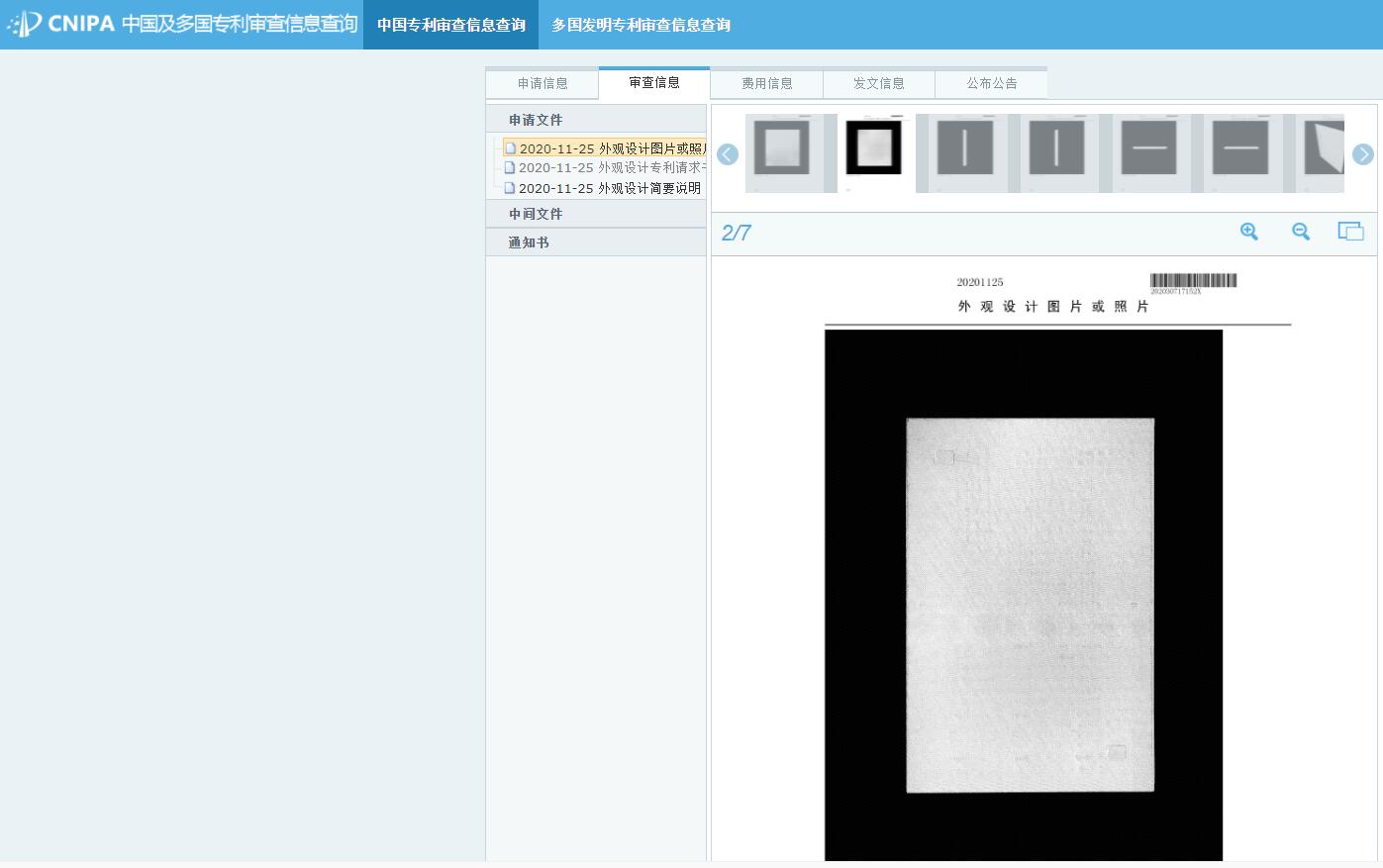Screen dimensions: 1383x868
Task: Open the 发文信息 tab
Action: point(879,84)
